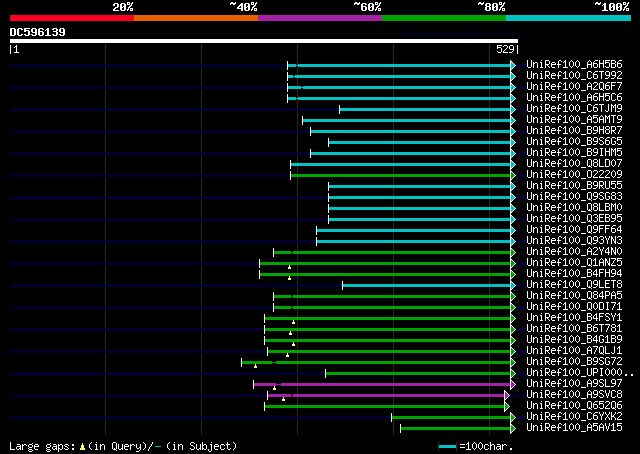Select the UniRef100_Q93YN3 label
Image resolution: width=640 pixels, height=454 pixels.
click(574, 241)
